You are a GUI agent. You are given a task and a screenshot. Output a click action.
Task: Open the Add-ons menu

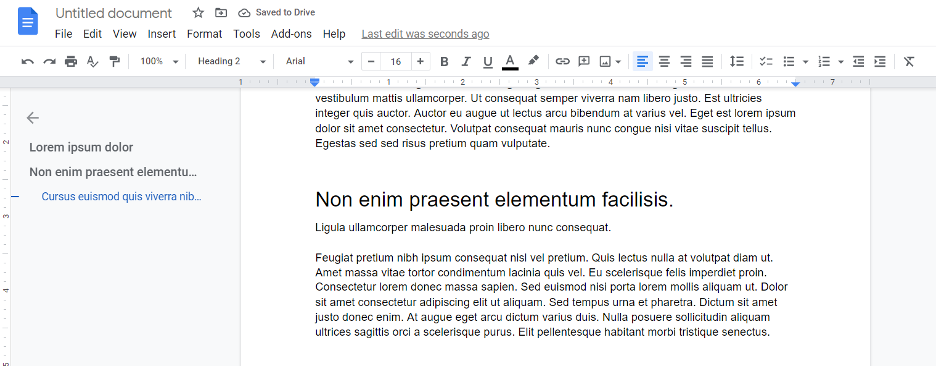pyautogui.click(x=291, y=34)
